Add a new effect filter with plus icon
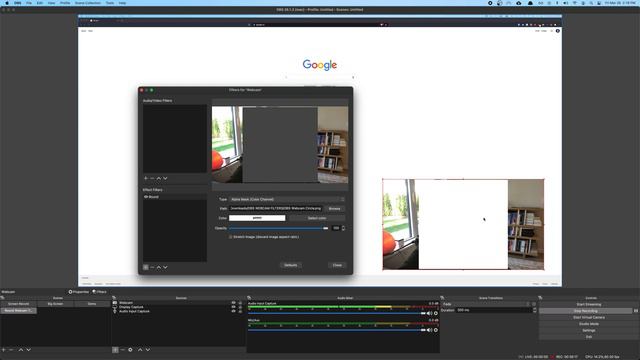The width and height of the screenshot is (640, 360). pos(146,267)
